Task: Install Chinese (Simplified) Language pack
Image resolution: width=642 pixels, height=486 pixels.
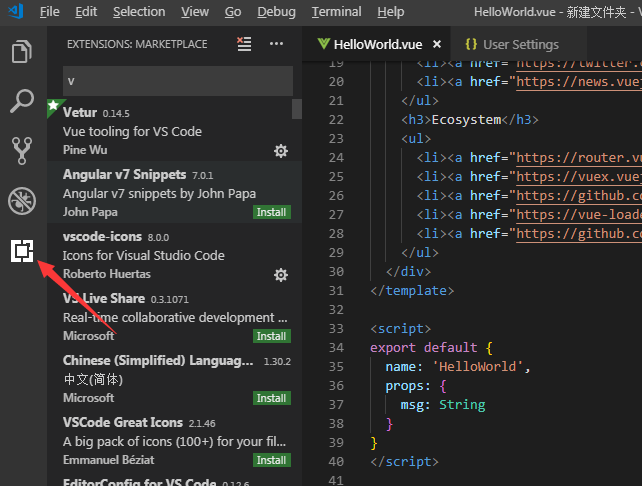Action: click(271, 398)
